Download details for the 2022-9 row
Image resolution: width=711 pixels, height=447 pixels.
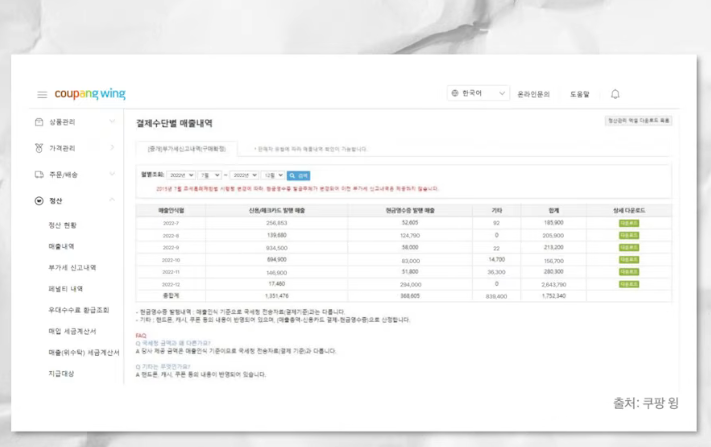tap(629, 248)
